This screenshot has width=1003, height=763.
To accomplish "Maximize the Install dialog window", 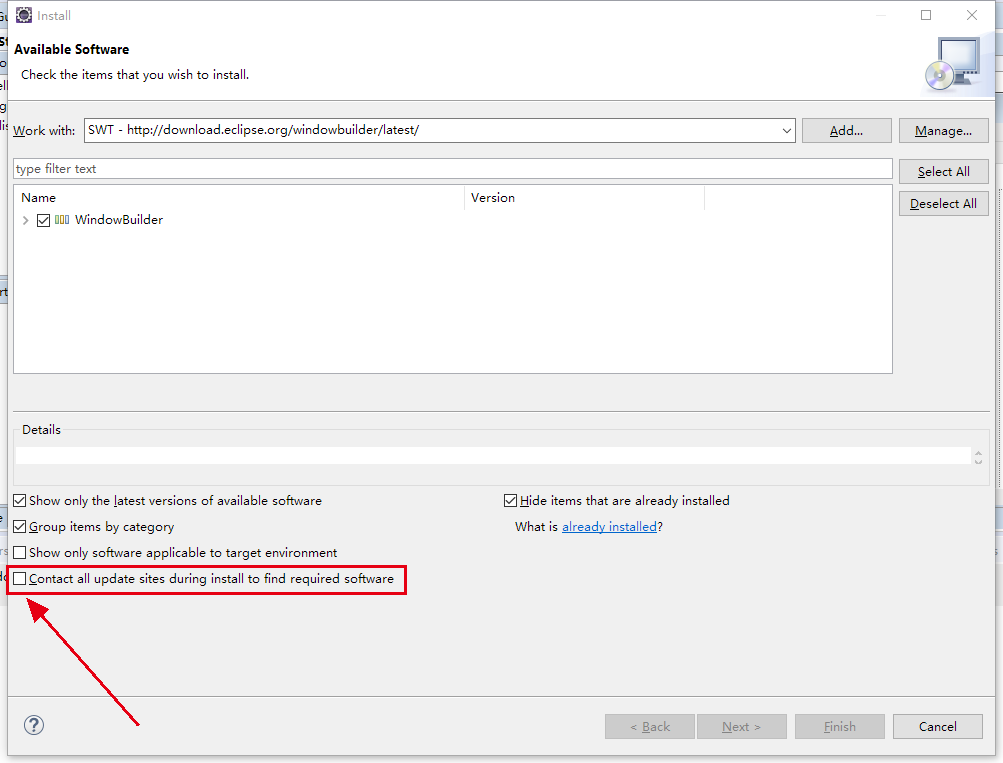I will point(926,15).
